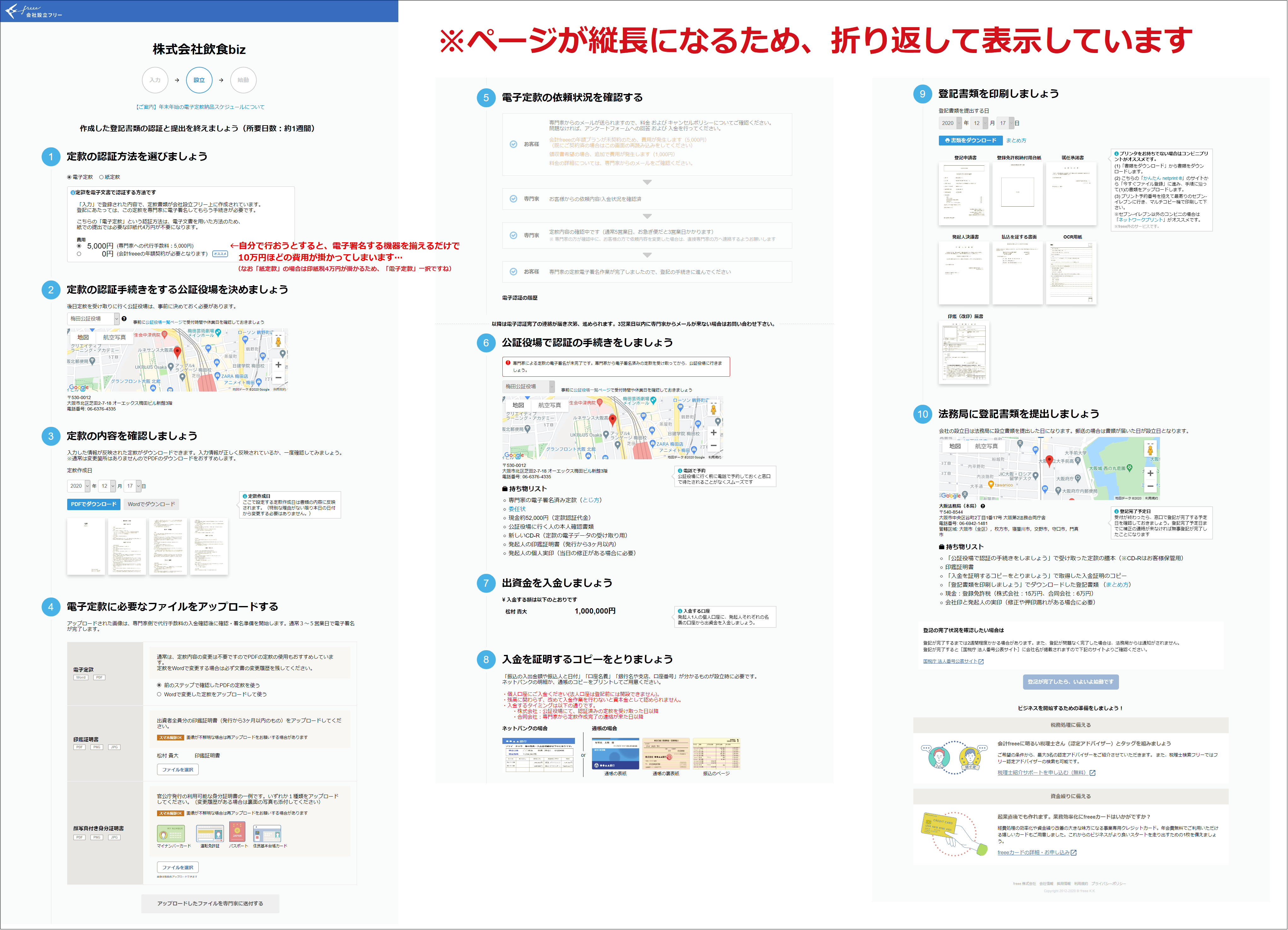Switch step 2 map to 航空写真
1288x930 pixels.
tap(114, 338)
